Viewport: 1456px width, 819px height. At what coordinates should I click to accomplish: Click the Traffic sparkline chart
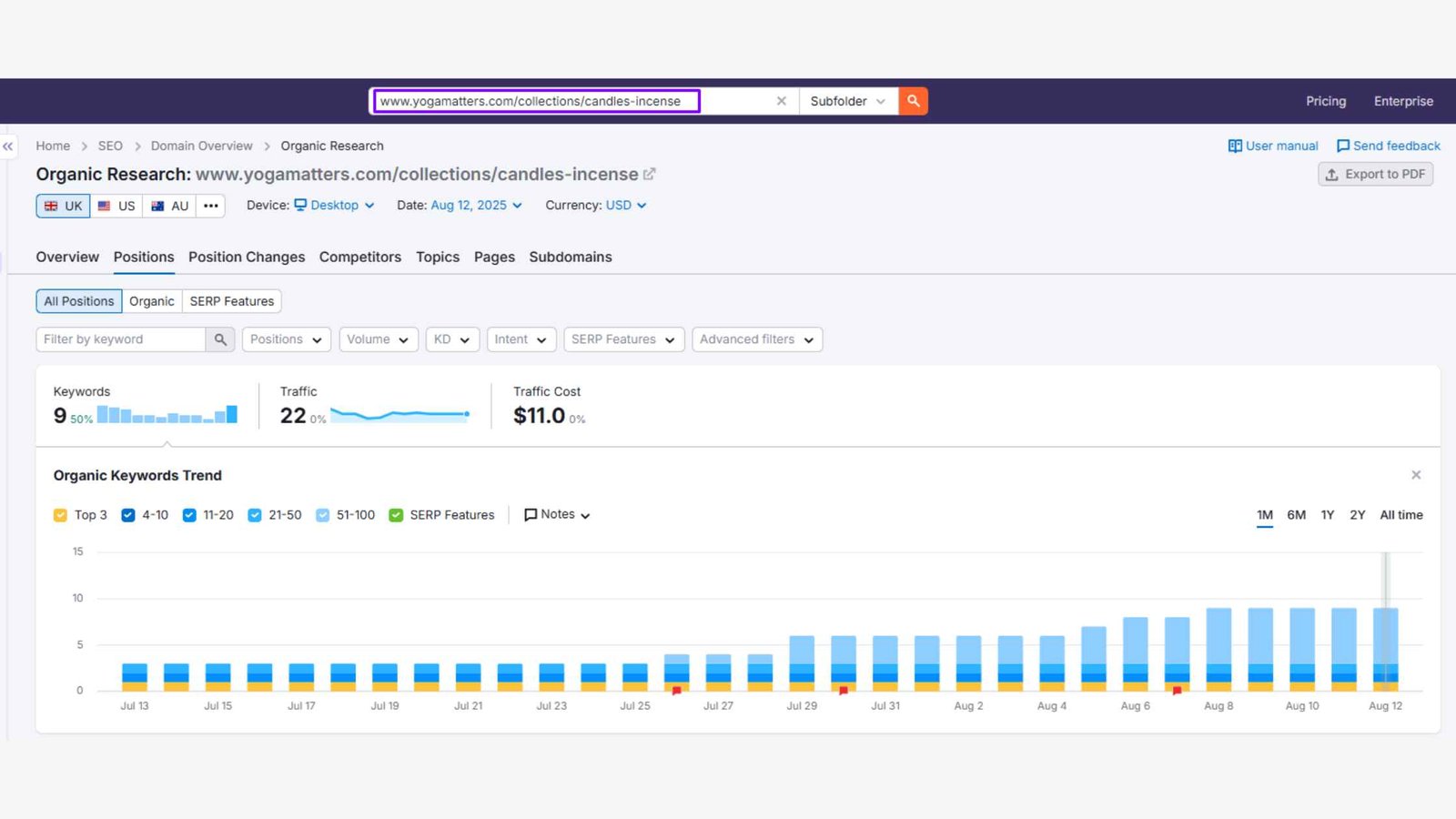click(400, 415)
